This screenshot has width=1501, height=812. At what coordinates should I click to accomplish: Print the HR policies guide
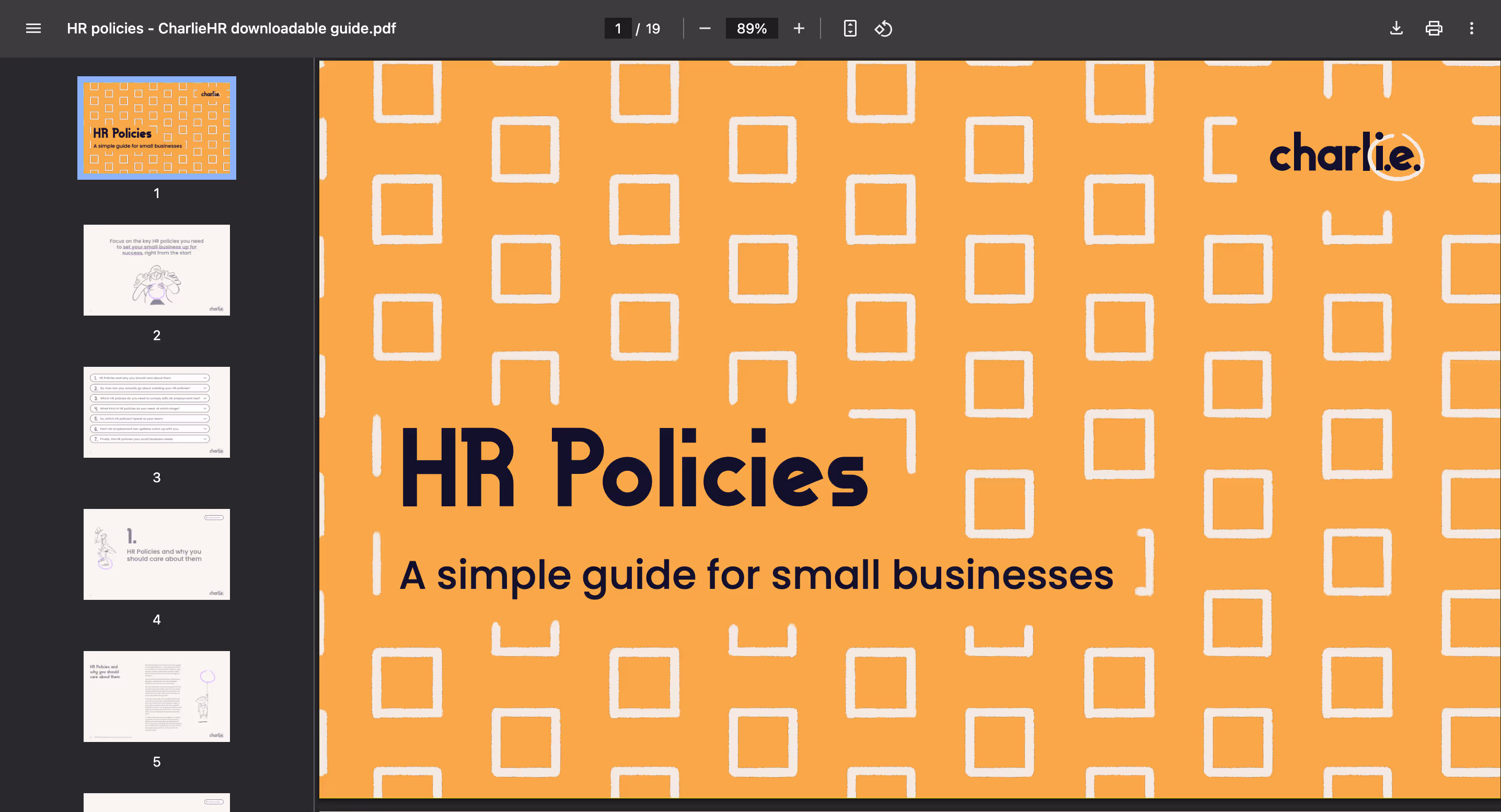1434,28
